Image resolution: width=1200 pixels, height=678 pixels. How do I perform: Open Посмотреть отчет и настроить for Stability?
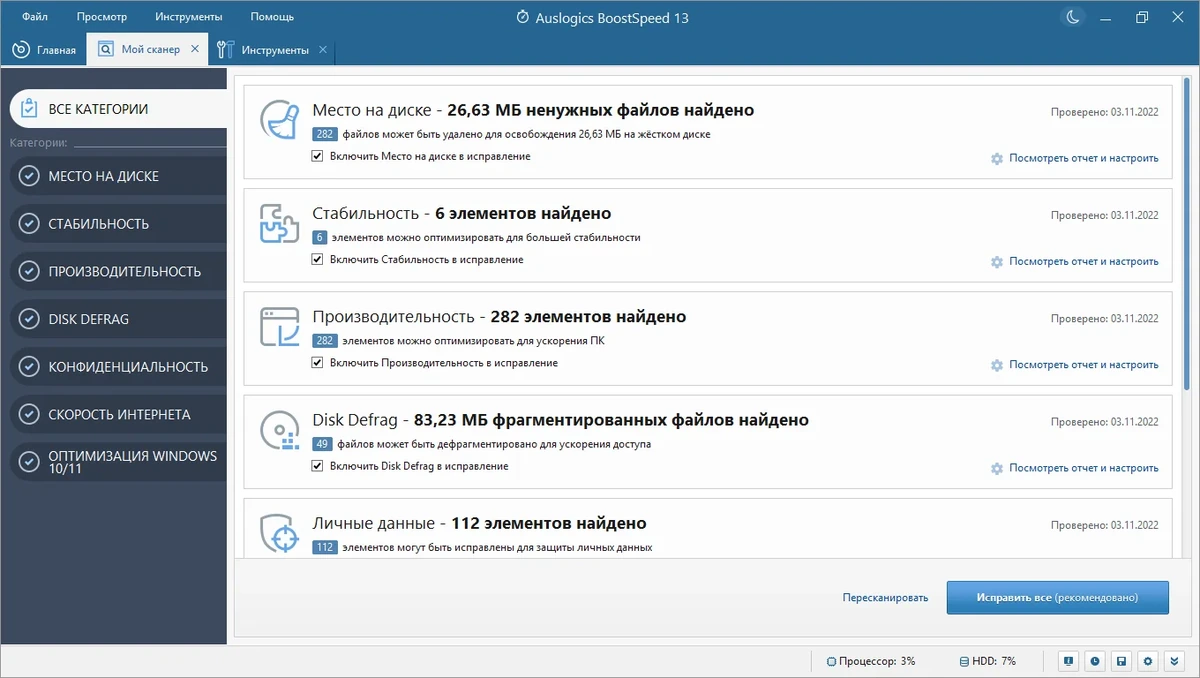(x=1084, y=262)
